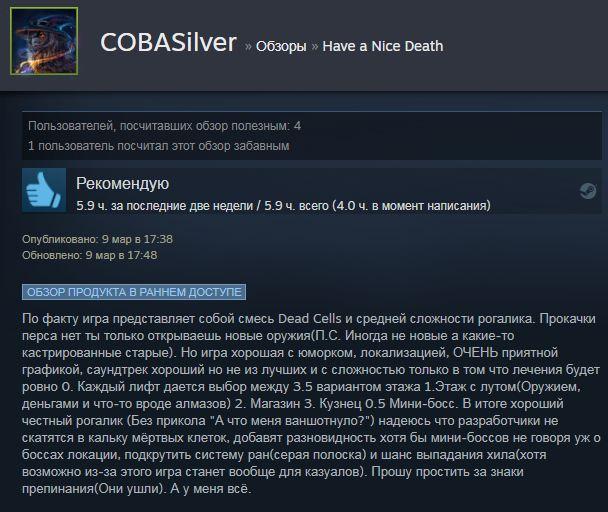608x512 pixels.
Task: Click the words Dead Cells in the review
Action: pos(310,319)
